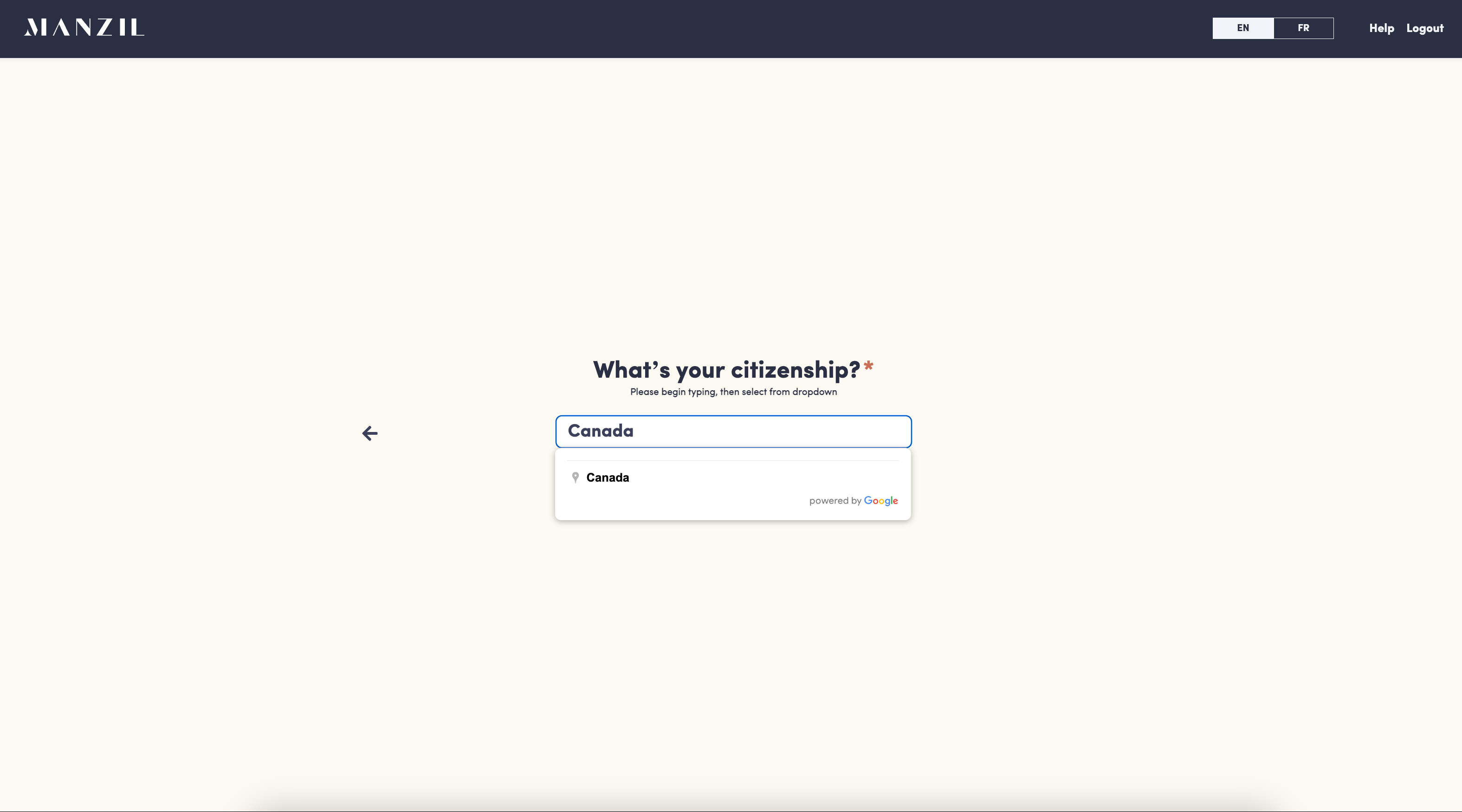
Task: Switch language to EN
Action: tap(1242, 28)
